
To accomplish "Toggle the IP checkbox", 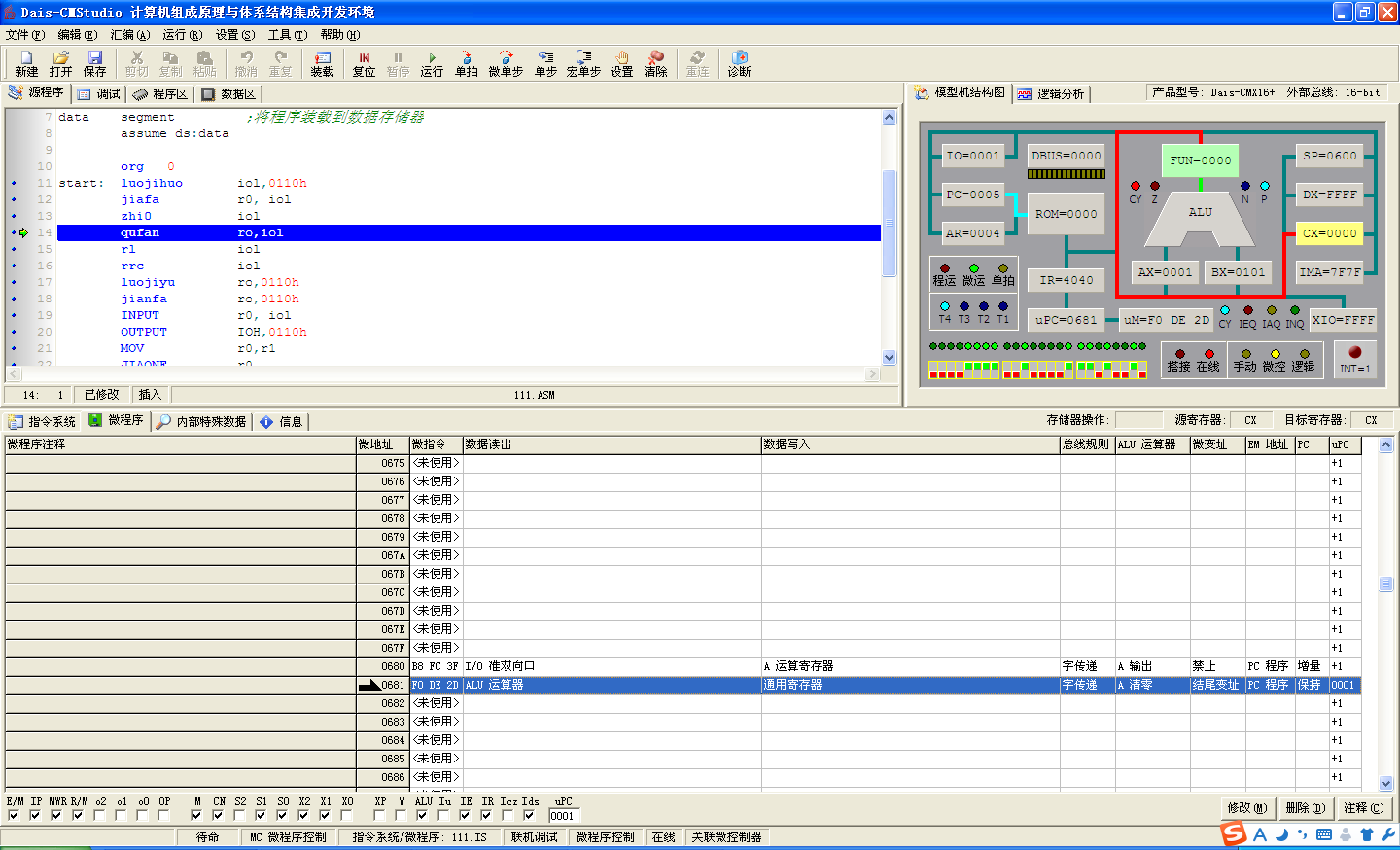I will (35, 816).
